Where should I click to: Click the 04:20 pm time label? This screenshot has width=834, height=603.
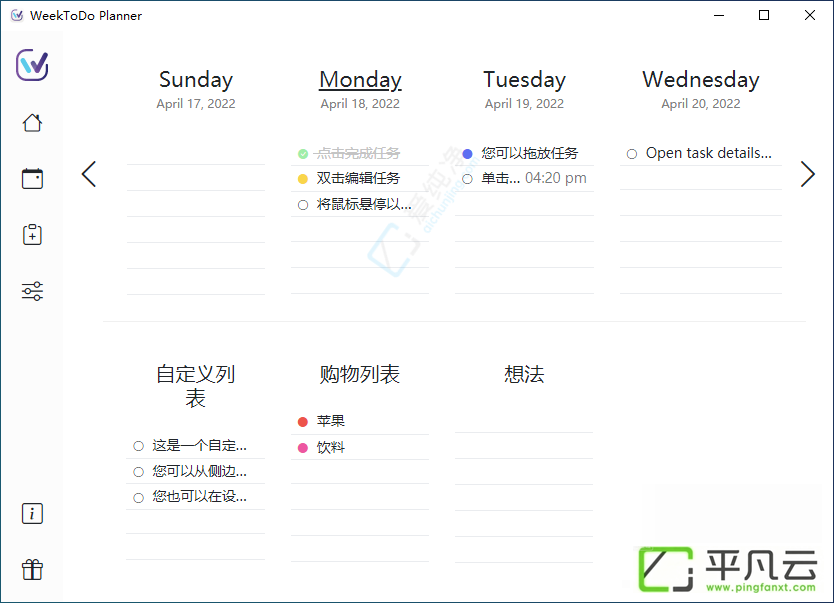coord(556,178)
